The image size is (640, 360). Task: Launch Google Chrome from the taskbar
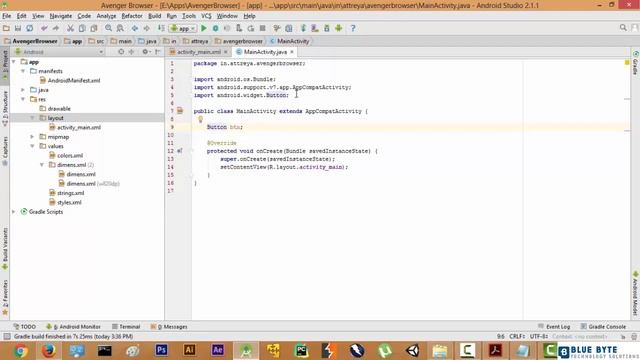coord(20,351)
